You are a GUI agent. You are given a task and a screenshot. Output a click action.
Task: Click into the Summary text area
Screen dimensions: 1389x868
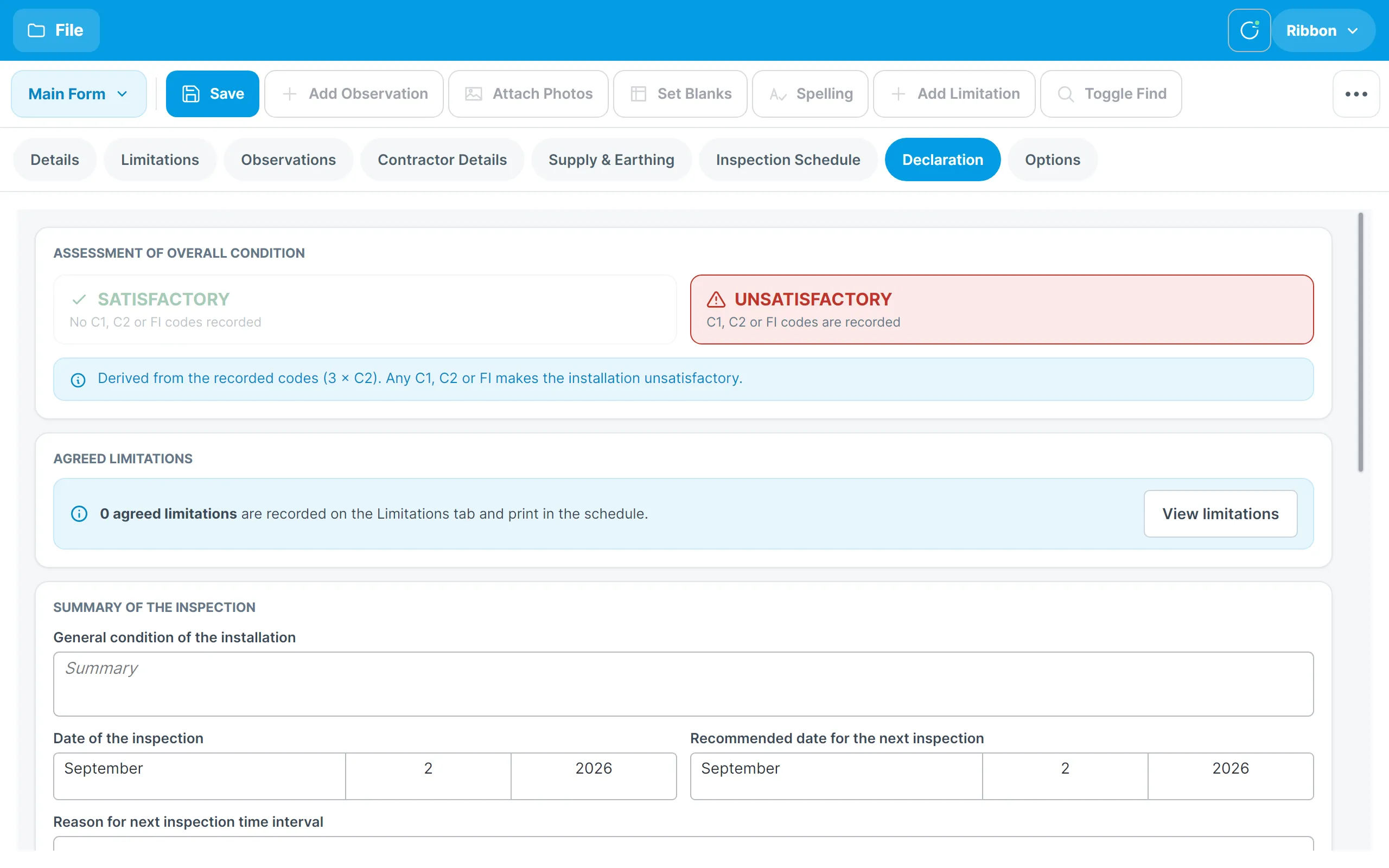683,684
